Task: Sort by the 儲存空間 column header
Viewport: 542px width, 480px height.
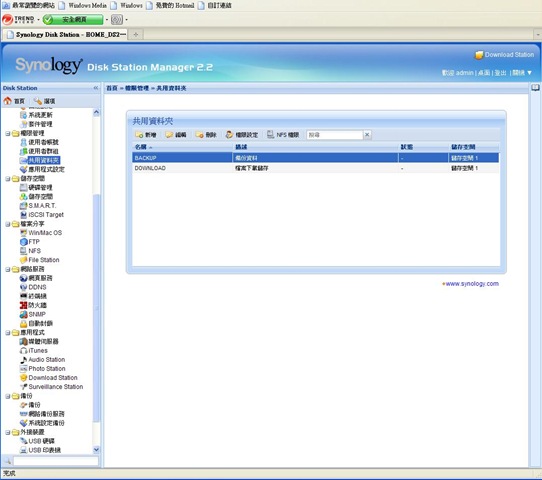Action: click(474, 147)
